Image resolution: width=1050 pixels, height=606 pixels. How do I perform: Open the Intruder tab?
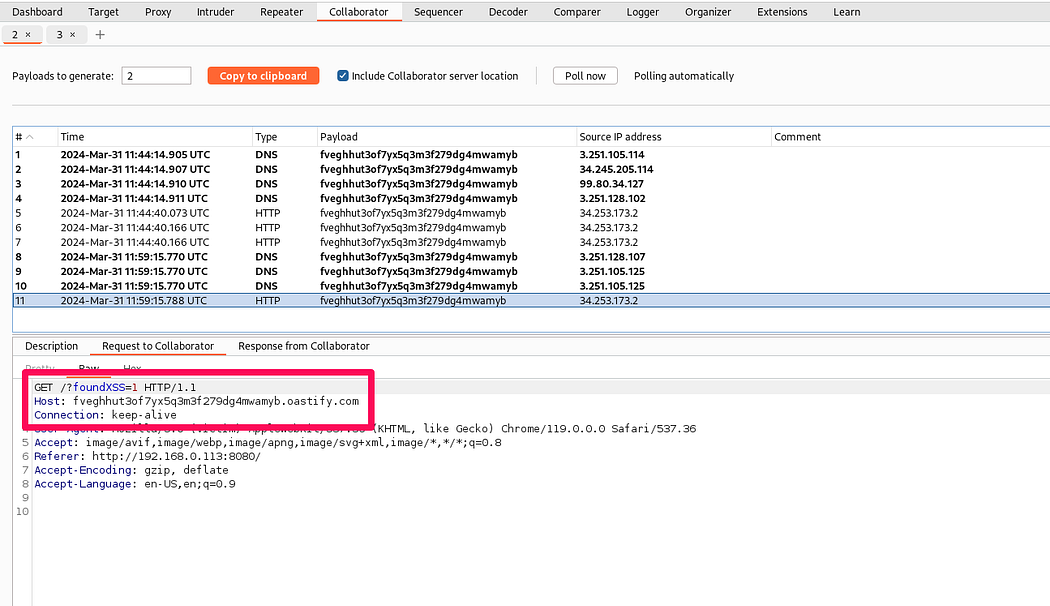pos(216,12)
